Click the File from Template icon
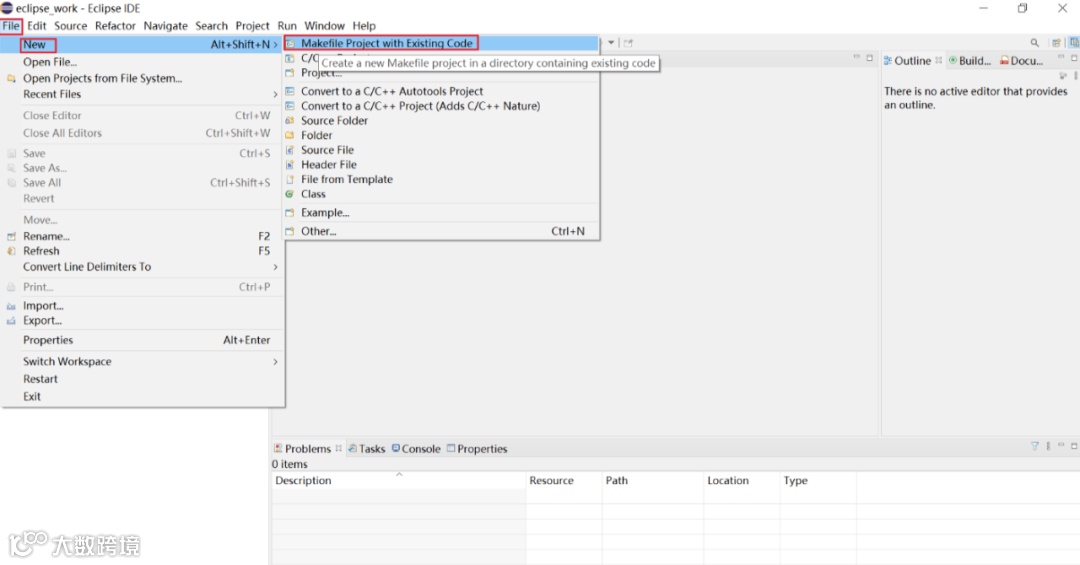 pos(290,179)
